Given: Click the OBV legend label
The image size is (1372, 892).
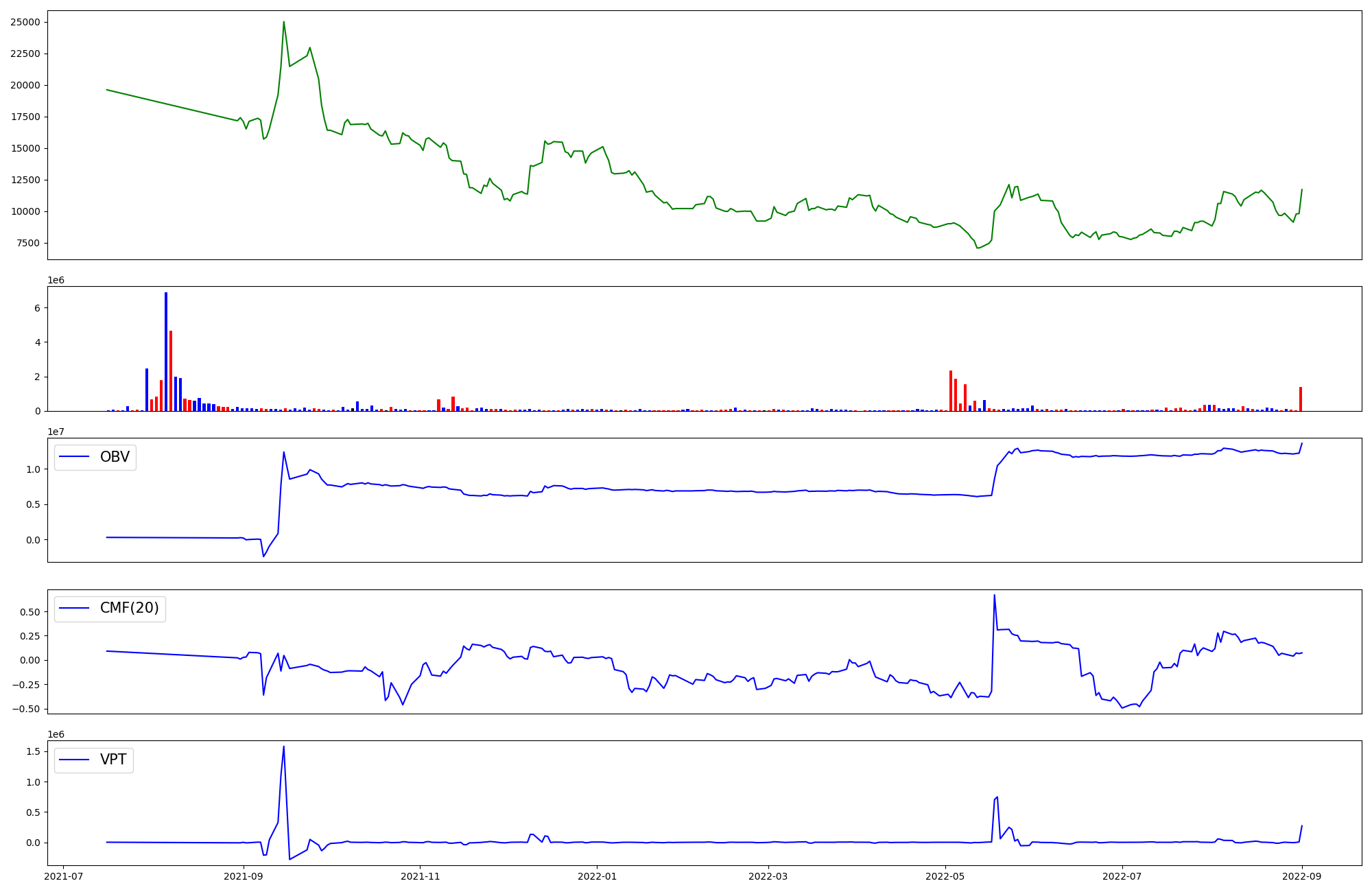Looking at the screenshot, I should click(x=115, y=457).
